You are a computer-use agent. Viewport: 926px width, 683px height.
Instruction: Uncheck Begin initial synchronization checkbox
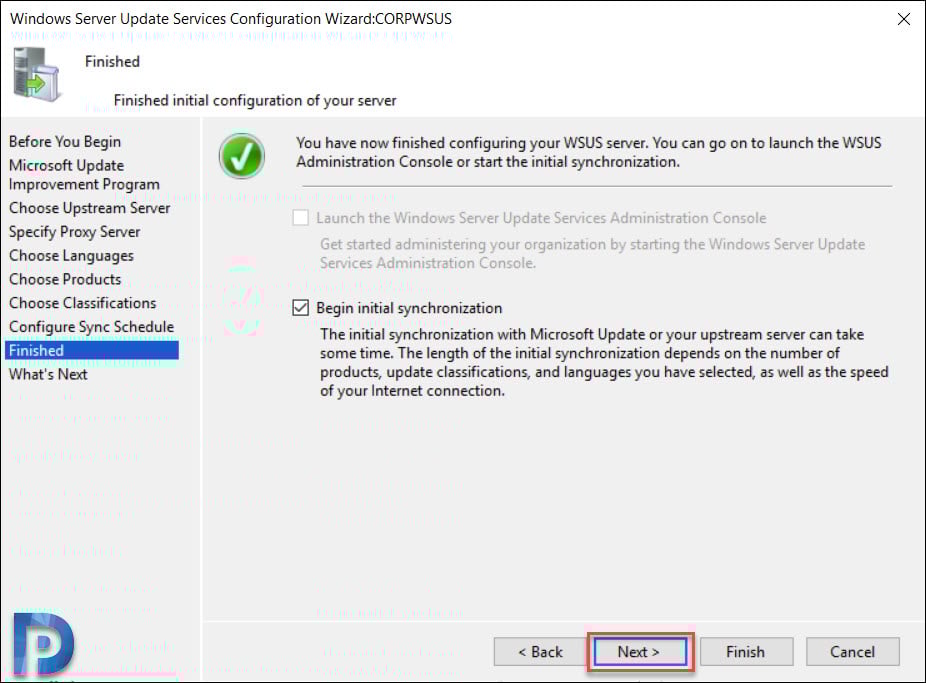point(301,308)
